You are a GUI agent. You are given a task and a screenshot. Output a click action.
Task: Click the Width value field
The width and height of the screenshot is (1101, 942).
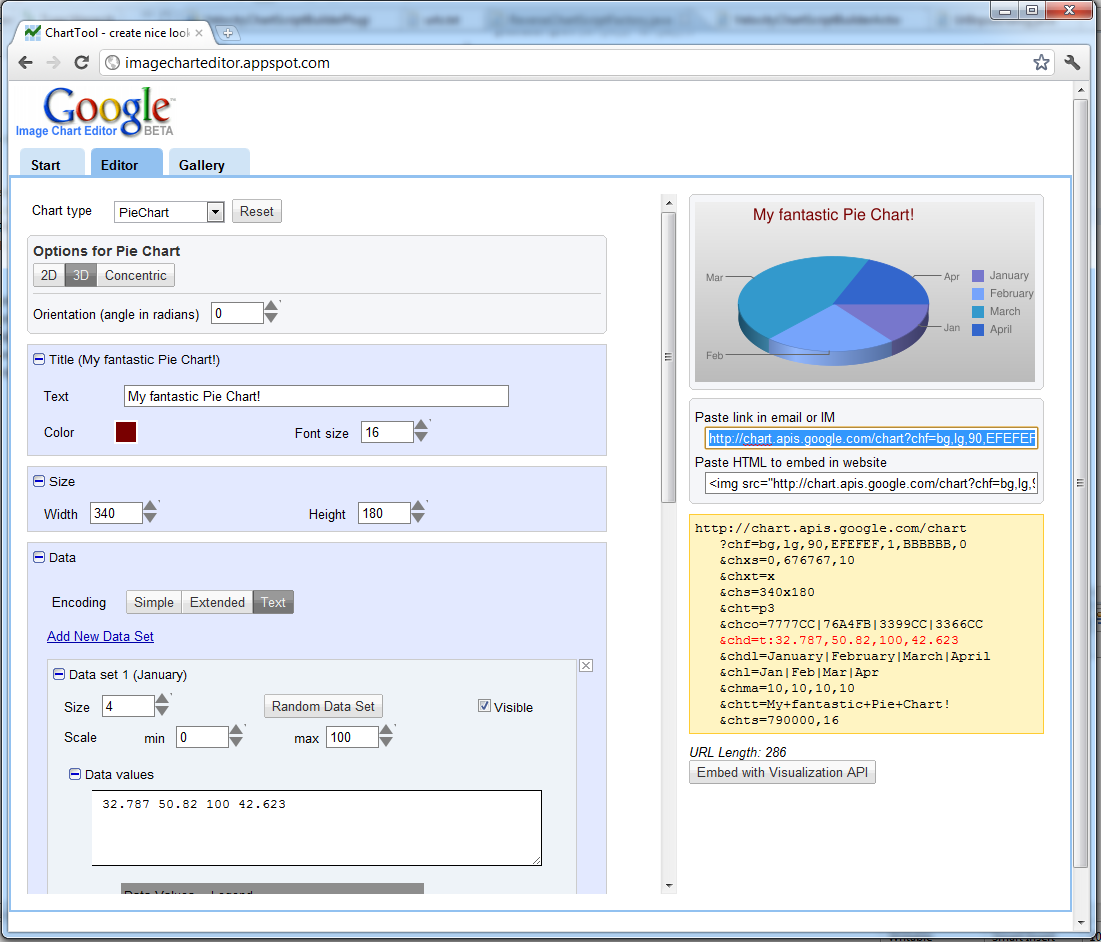click(x=116, y=513)
